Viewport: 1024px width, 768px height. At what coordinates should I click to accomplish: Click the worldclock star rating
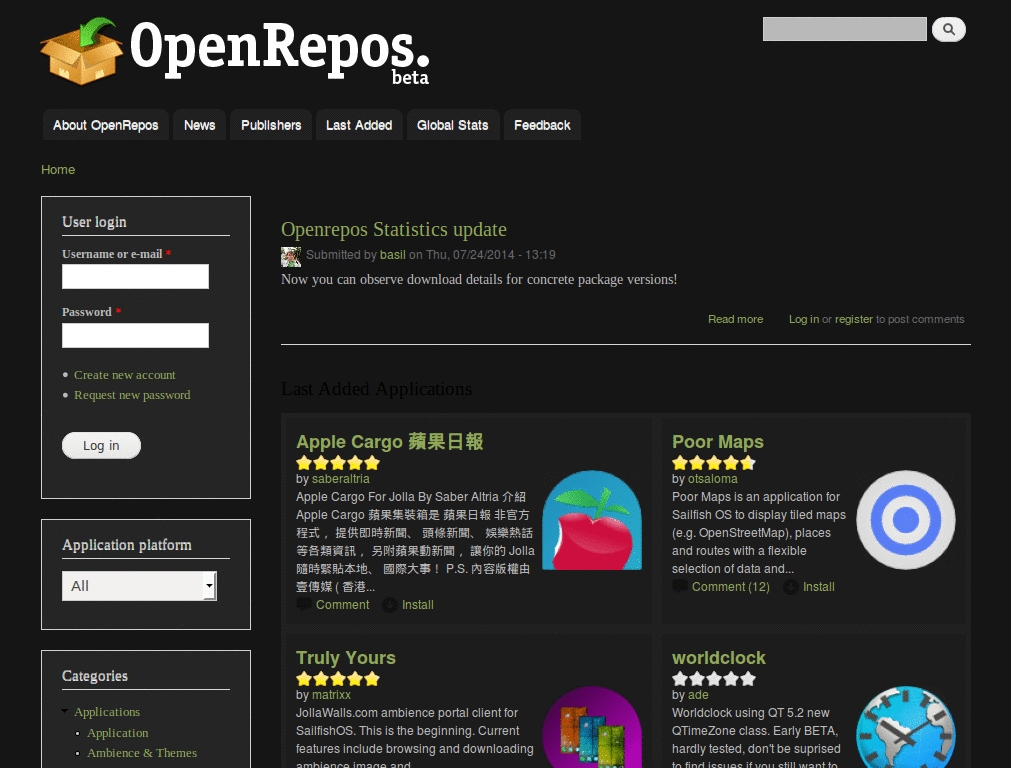[714, 679]
